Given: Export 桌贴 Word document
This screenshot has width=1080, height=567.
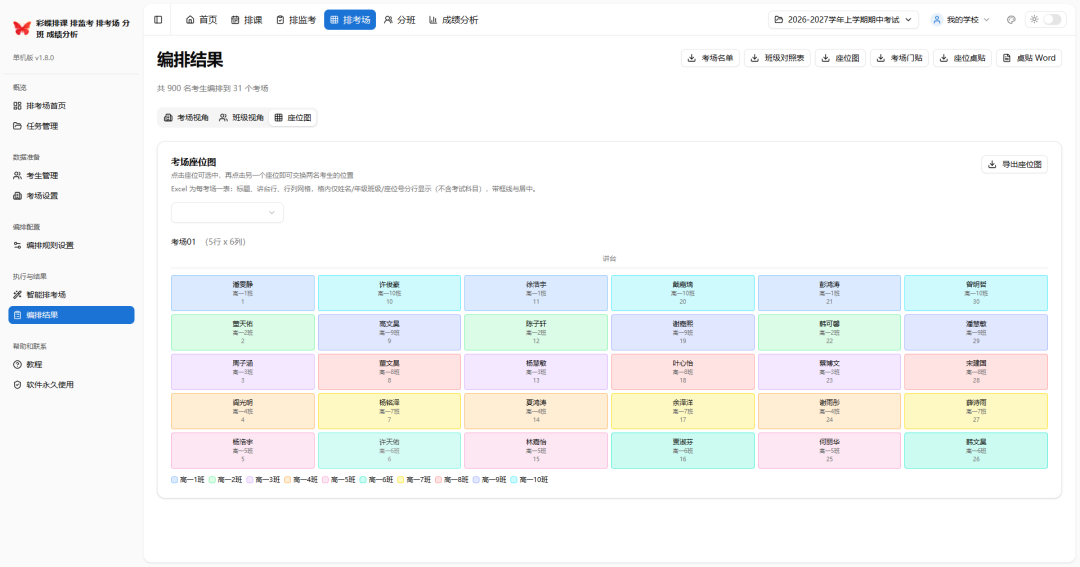Looking at the screenshot, I should [1029, 58].
